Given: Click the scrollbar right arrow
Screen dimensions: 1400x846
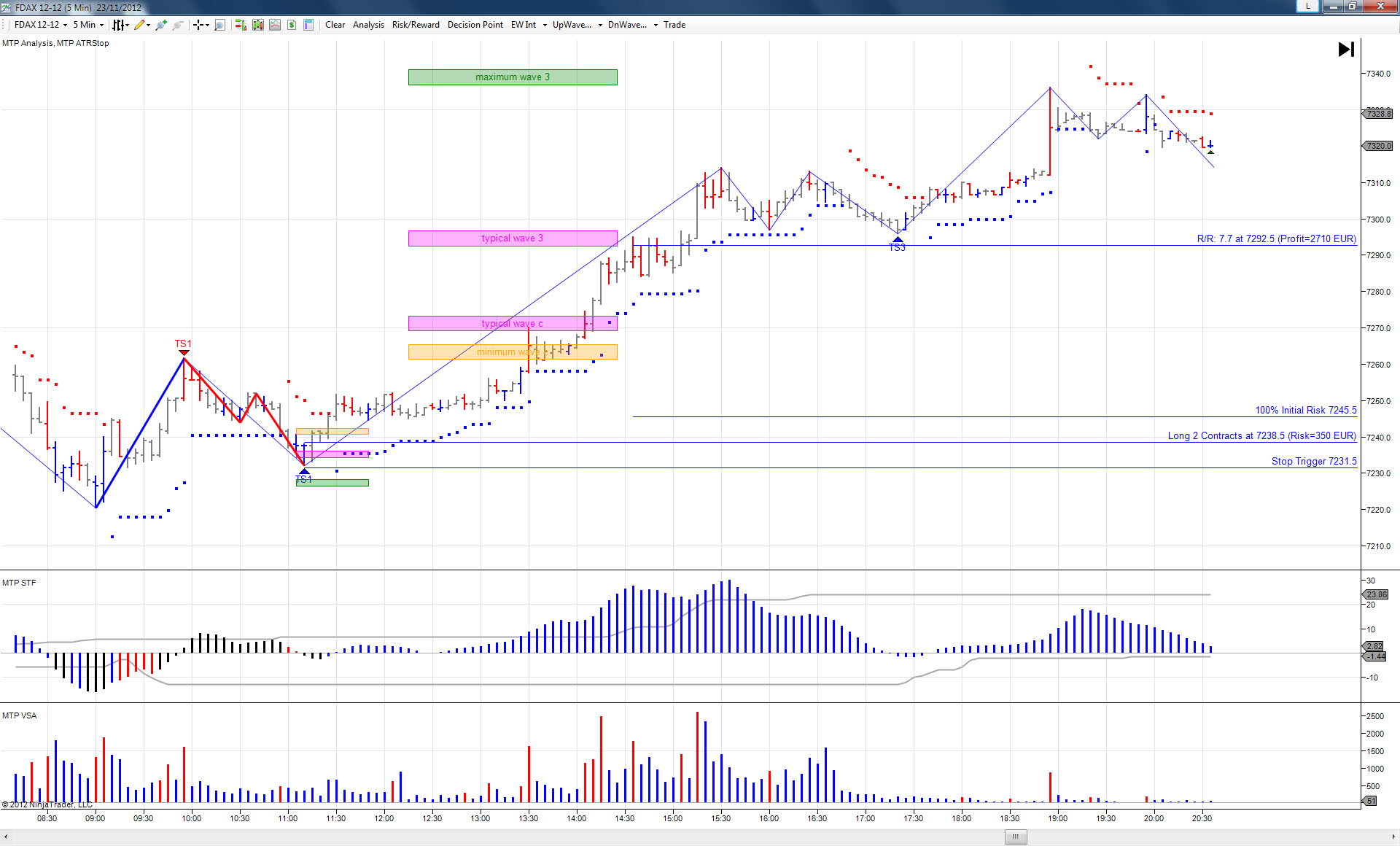Looking at the screenshot, I should pyautogui.click(x=1393, y=837).
